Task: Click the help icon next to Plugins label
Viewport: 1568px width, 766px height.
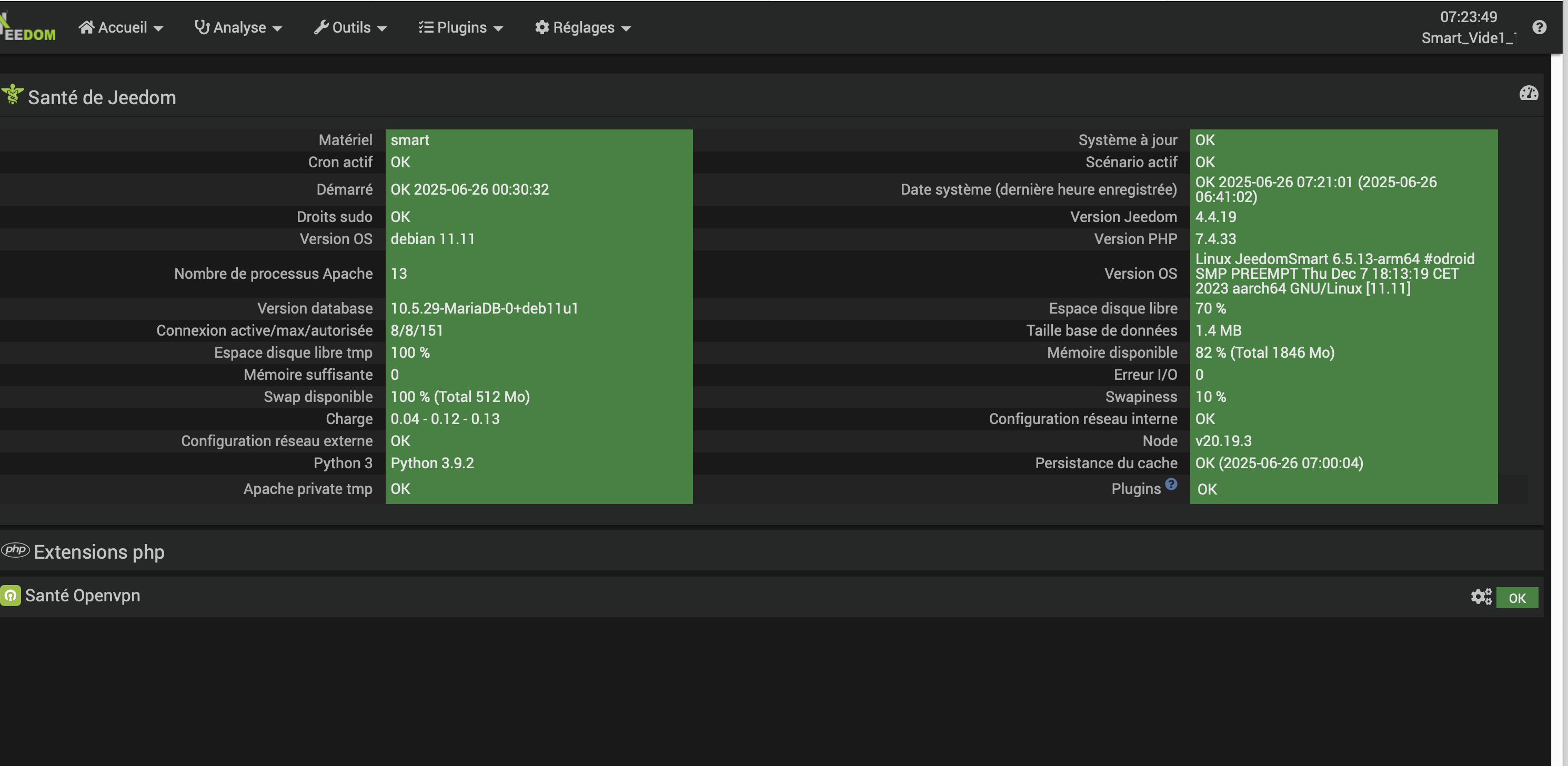Action: point(1171,485)
